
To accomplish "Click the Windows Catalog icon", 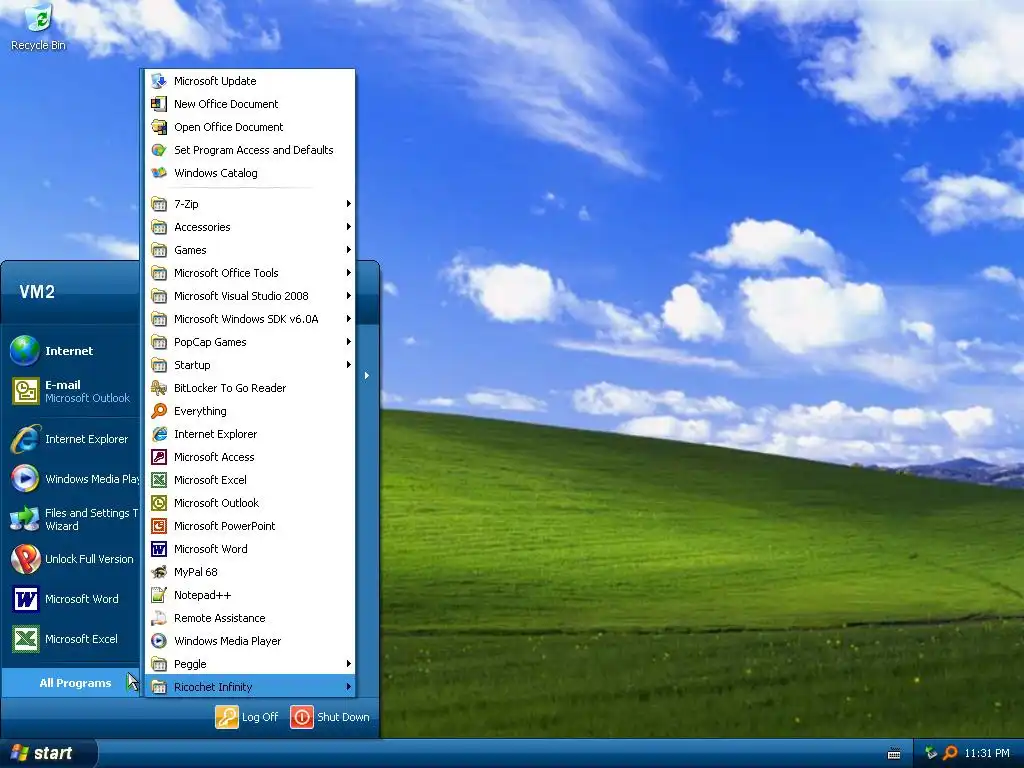I will tap(159, 173).
